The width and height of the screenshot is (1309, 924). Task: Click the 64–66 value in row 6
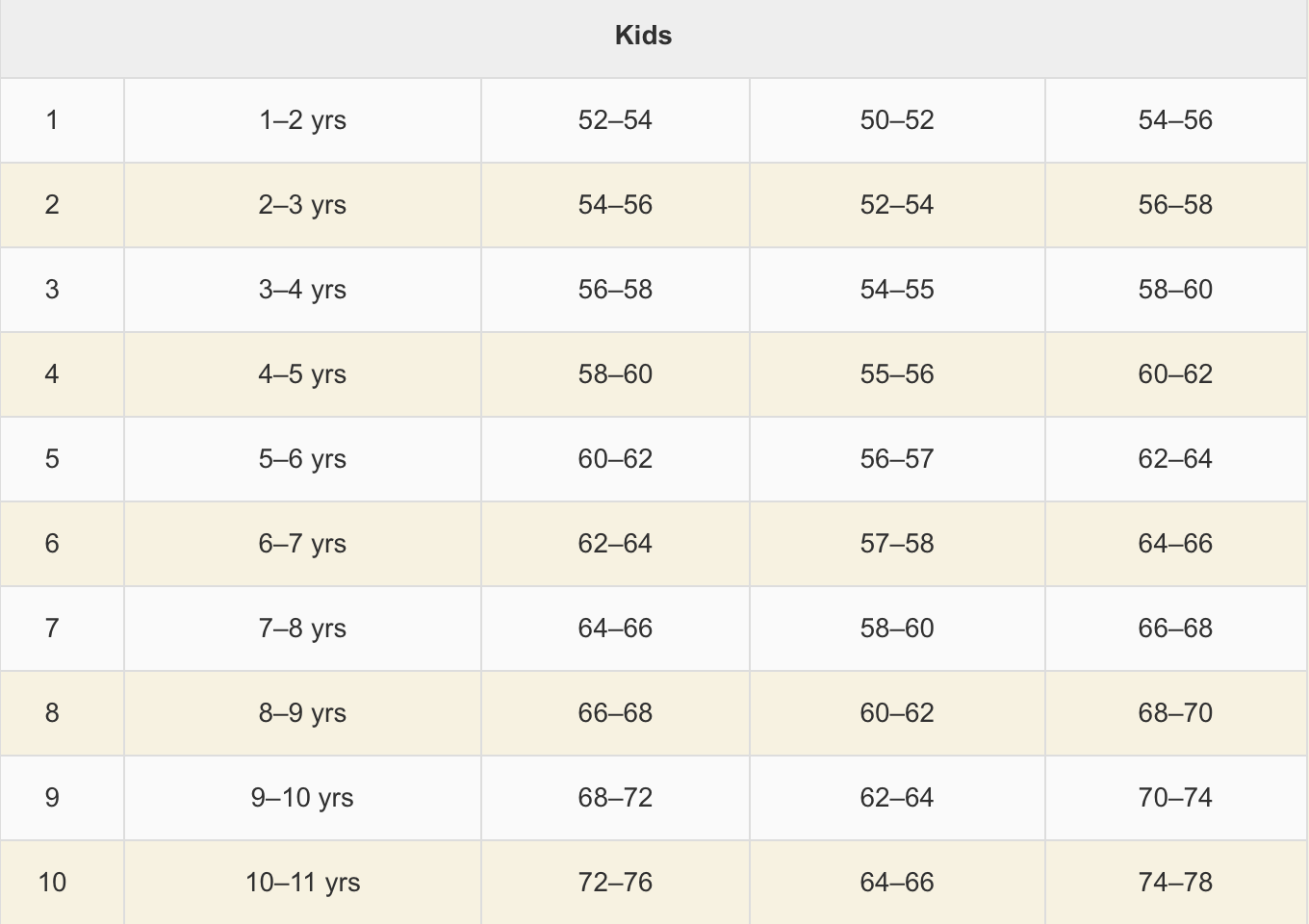[x=1176, y=544]
